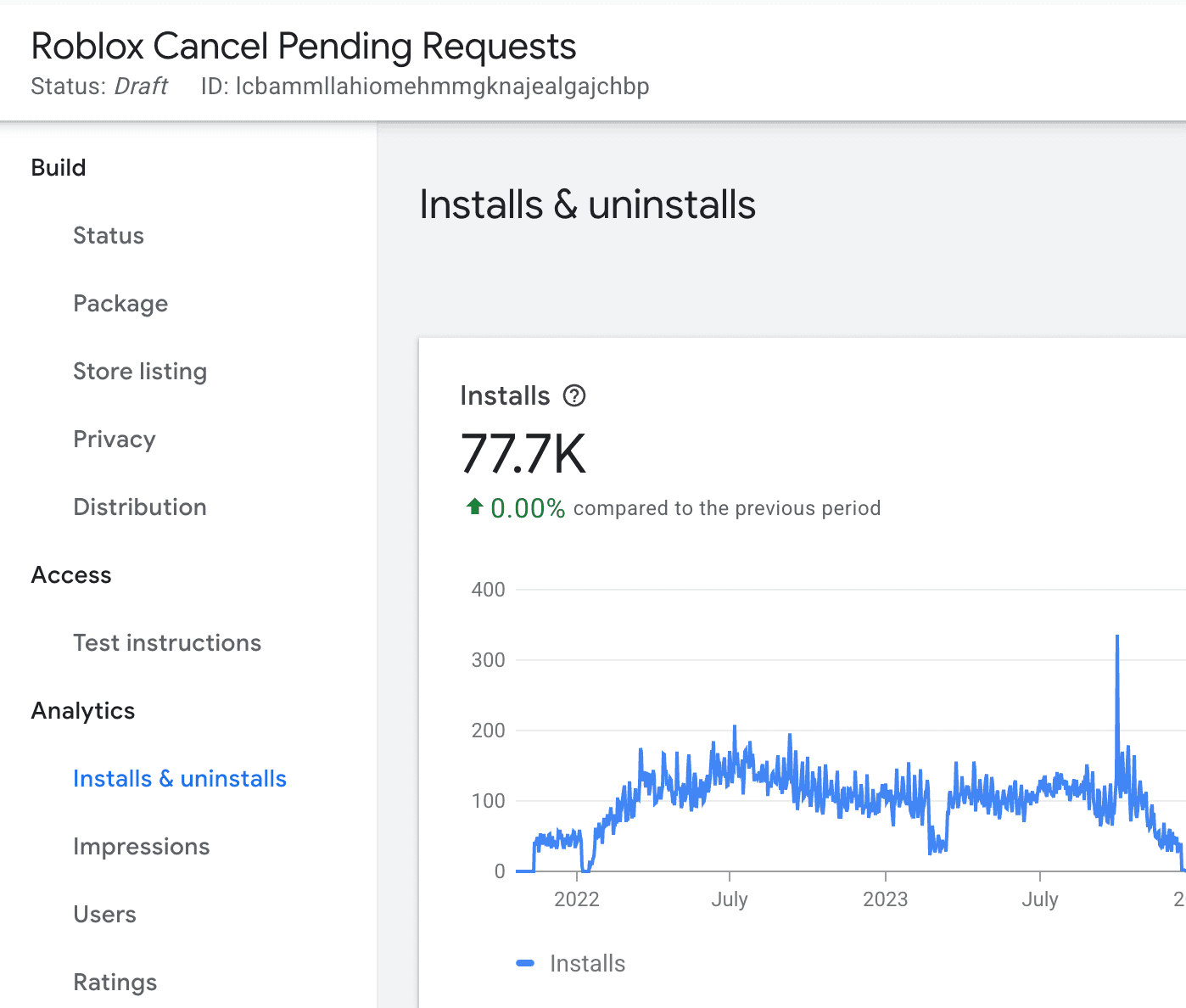Open the Privacy section
Viewport: 1186px width, 1008px height.
tap(115, 439)
